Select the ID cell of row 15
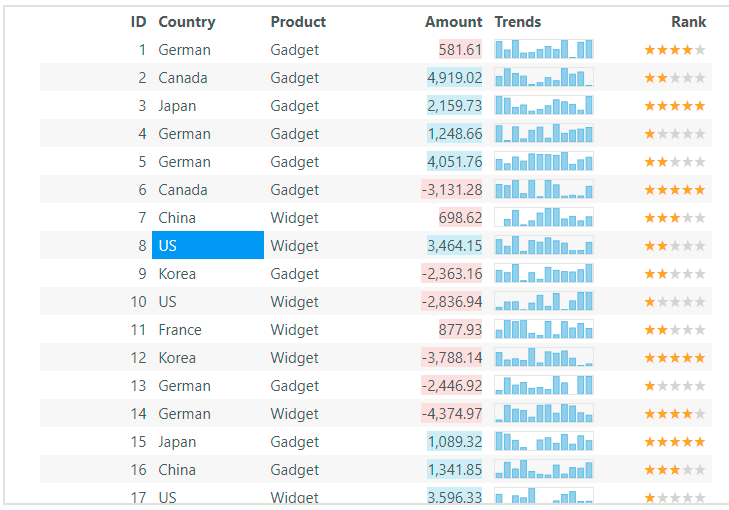The width and height of the screenshot is (729, 510). tap(138, 442)
